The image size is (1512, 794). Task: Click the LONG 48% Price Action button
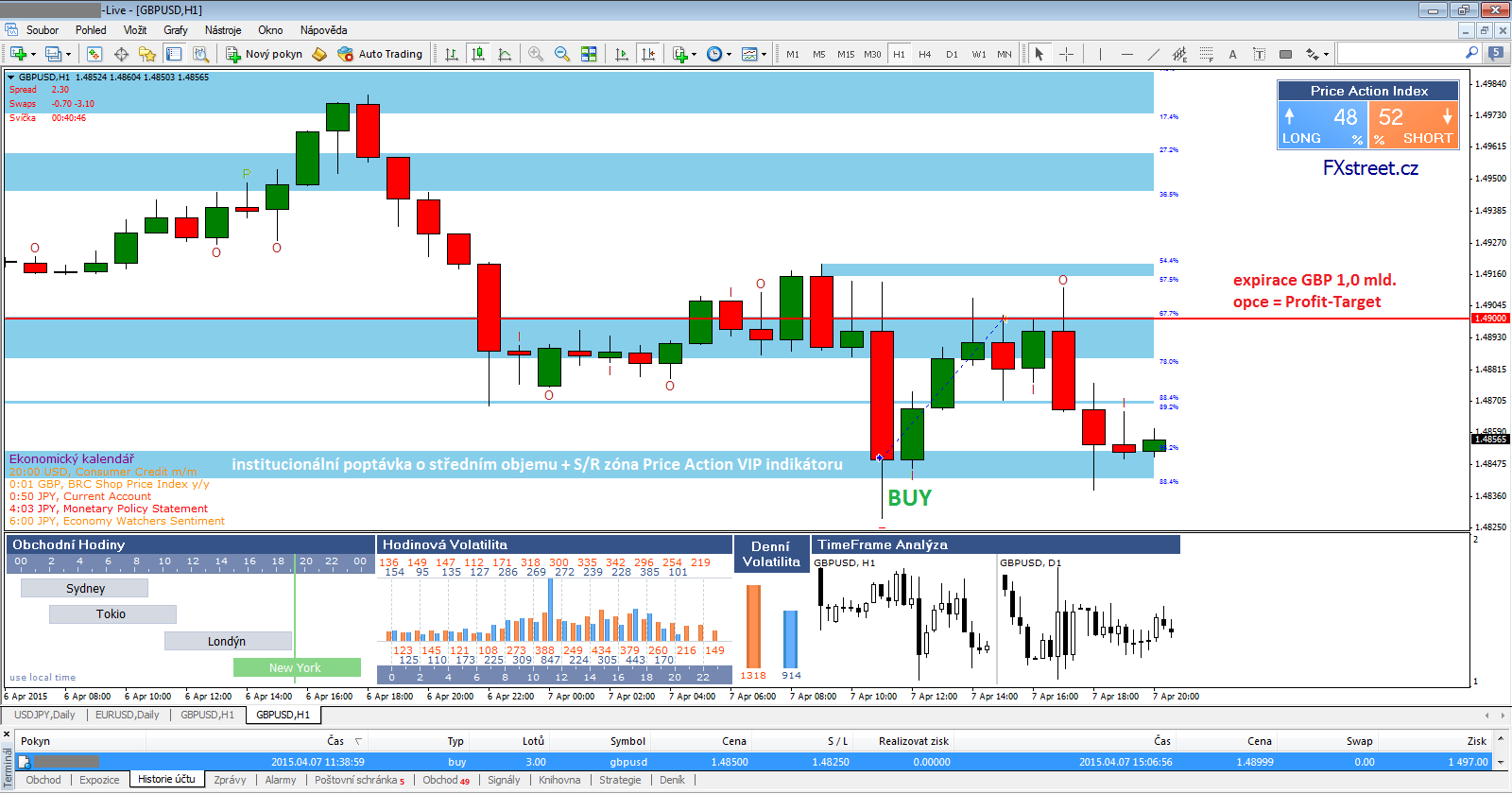[x=1323, y=126]
